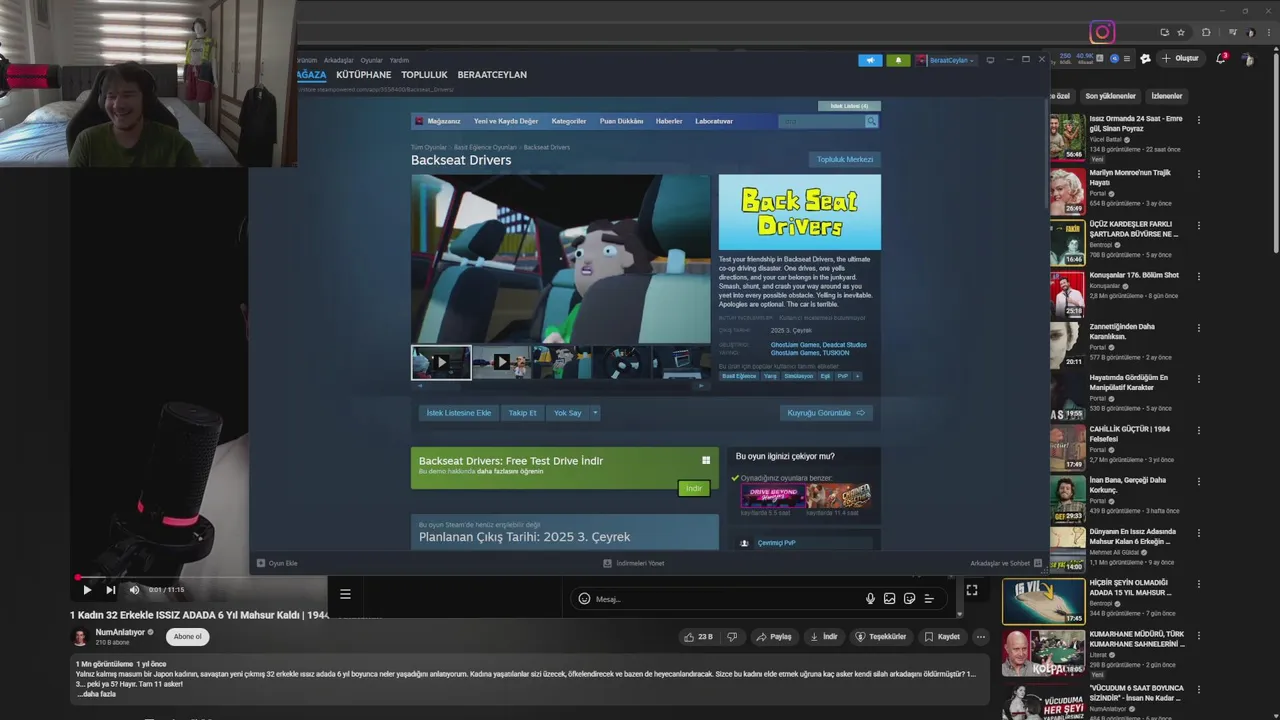
Task: Open İstek Listesi (4) wishlist button
Action: coord(849,106)
